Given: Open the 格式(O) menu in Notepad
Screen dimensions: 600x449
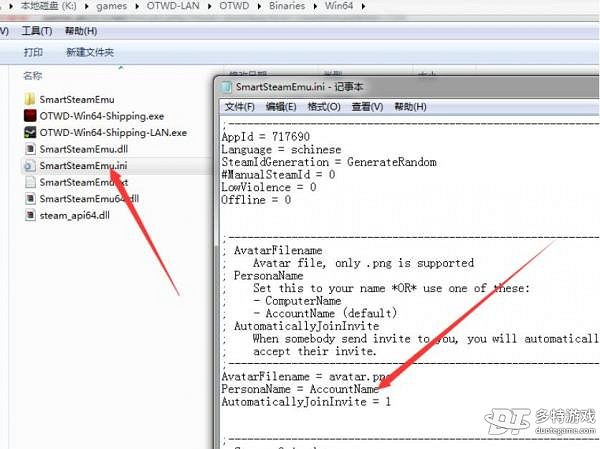Looking at the screenshot, I should pyautogui.click(x=323, y=107).
